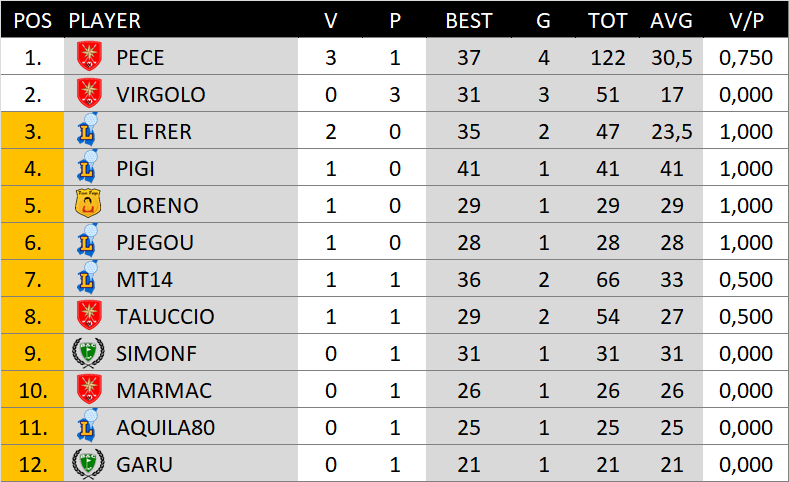Screen dimensions: 789x482
Task: Click the green crest icon next to GARU
Action: click(89, 464)
